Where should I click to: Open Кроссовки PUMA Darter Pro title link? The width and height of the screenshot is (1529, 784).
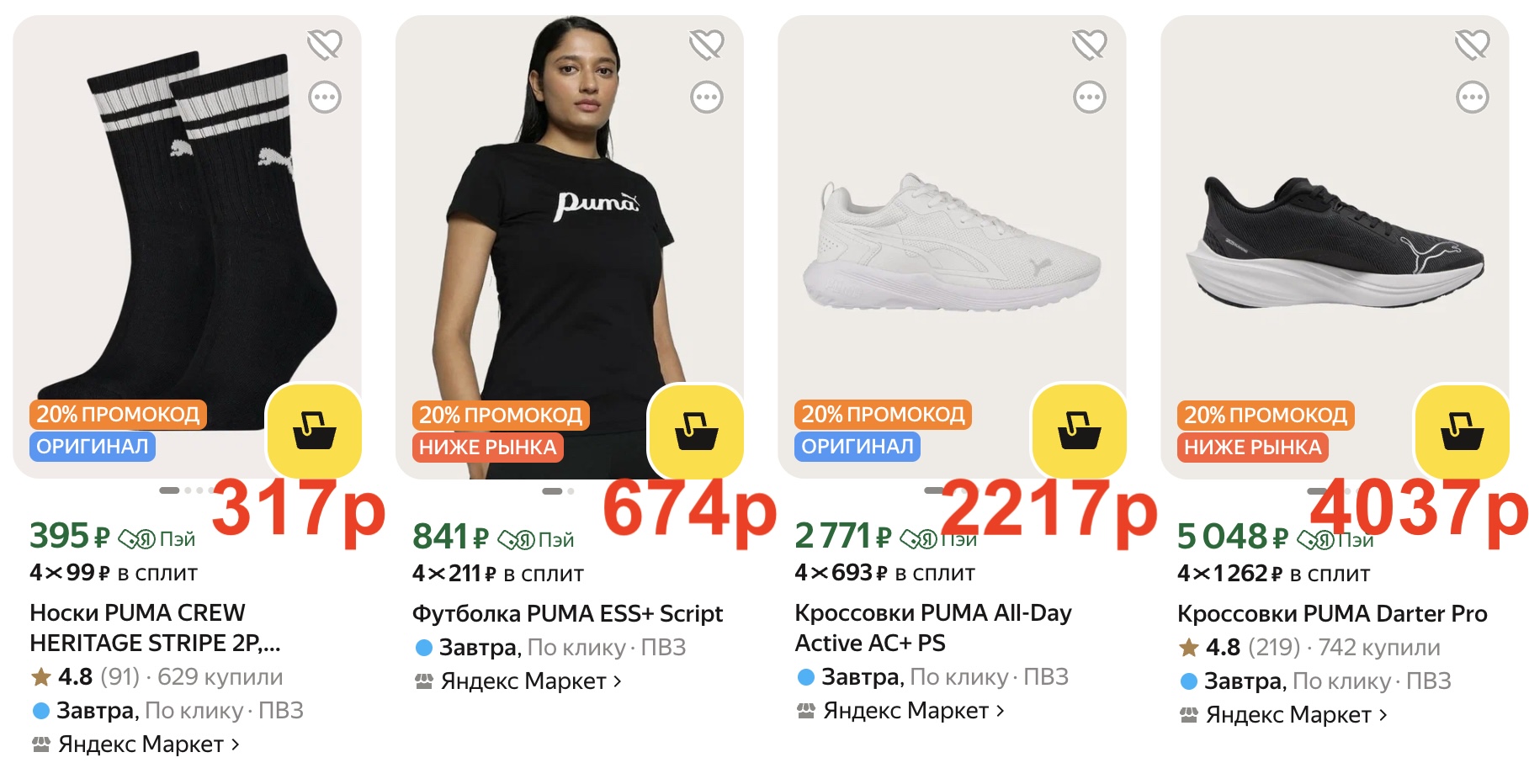tap(1331, 614)
